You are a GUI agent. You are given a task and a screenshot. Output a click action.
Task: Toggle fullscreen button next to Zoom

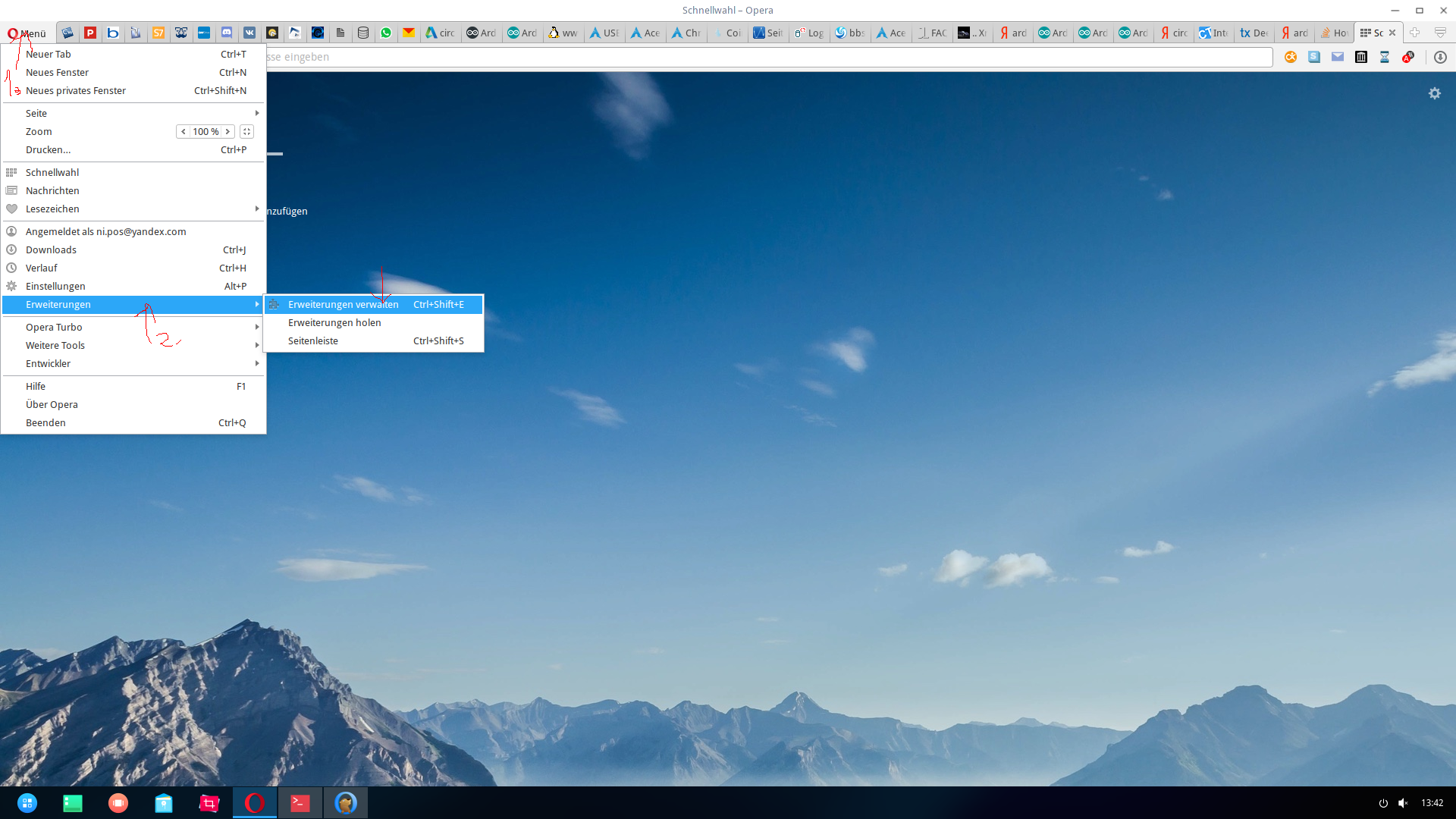[x=246, y=131]
